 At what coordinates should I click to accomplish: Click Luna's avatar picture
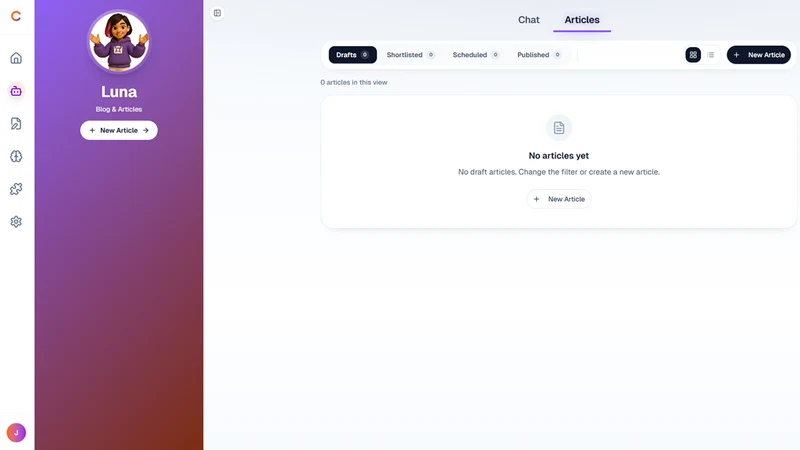point(119,41)
